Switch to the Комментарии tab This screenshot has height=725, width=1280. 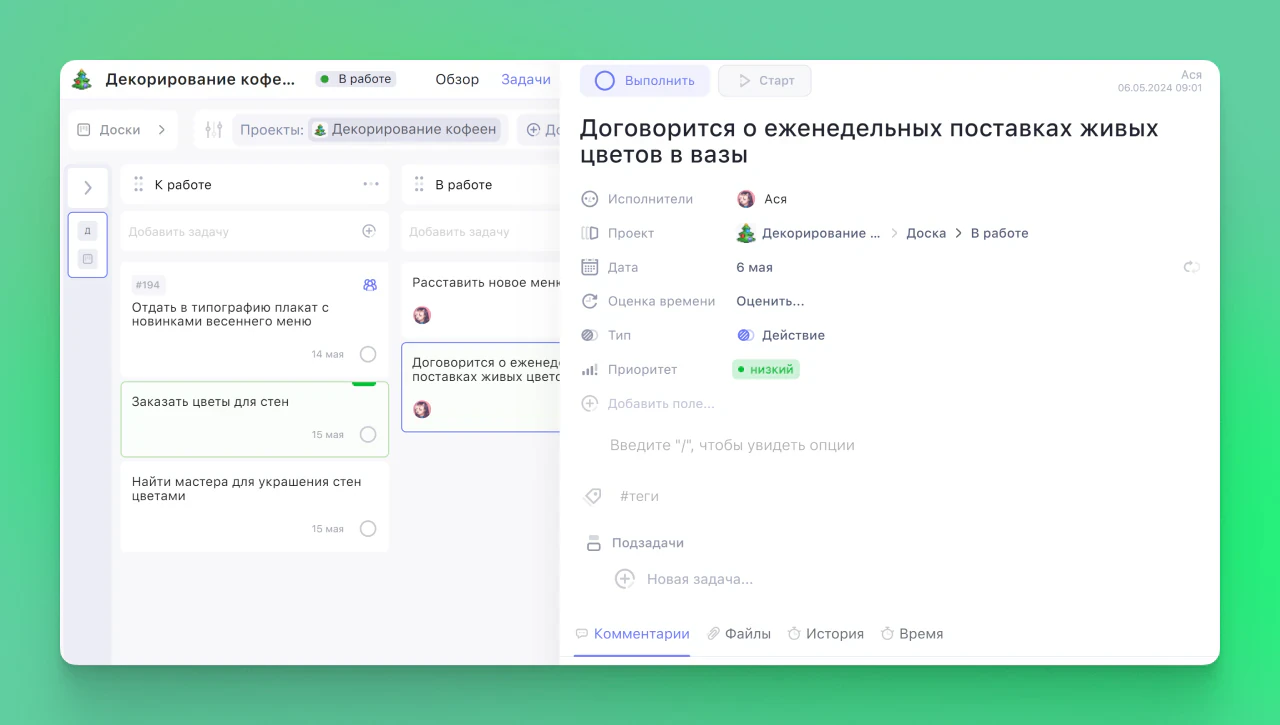click(632, 633)
